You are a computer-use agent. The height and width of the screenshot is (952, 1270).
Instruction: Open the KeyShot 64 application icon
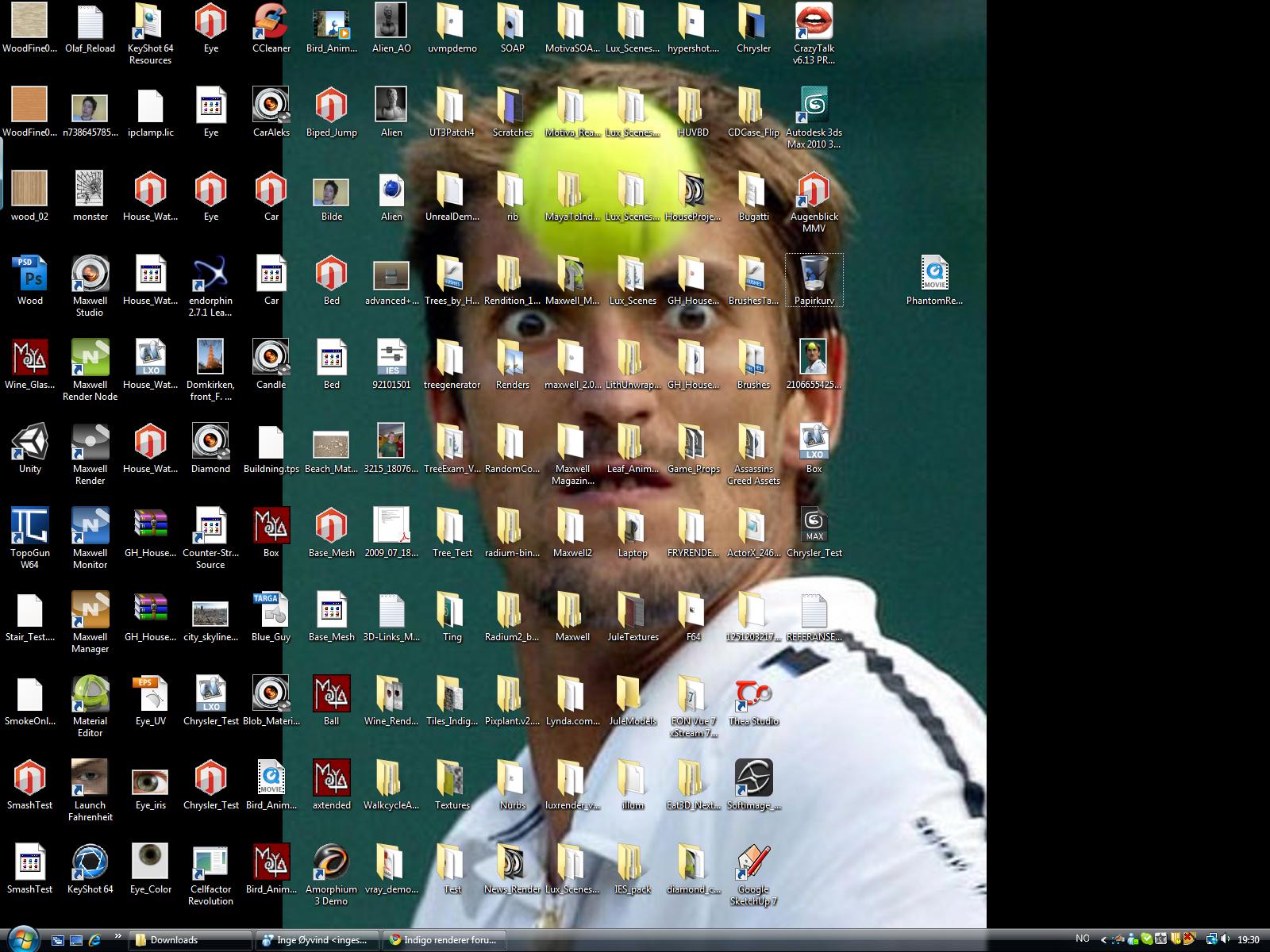[90, 863]
